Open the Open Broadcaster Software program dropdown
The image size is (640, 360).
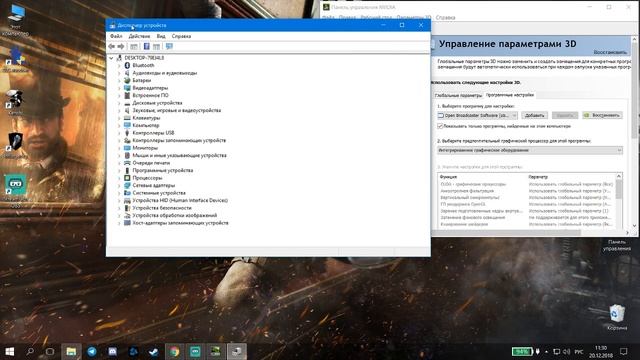[x=478, y=116]
